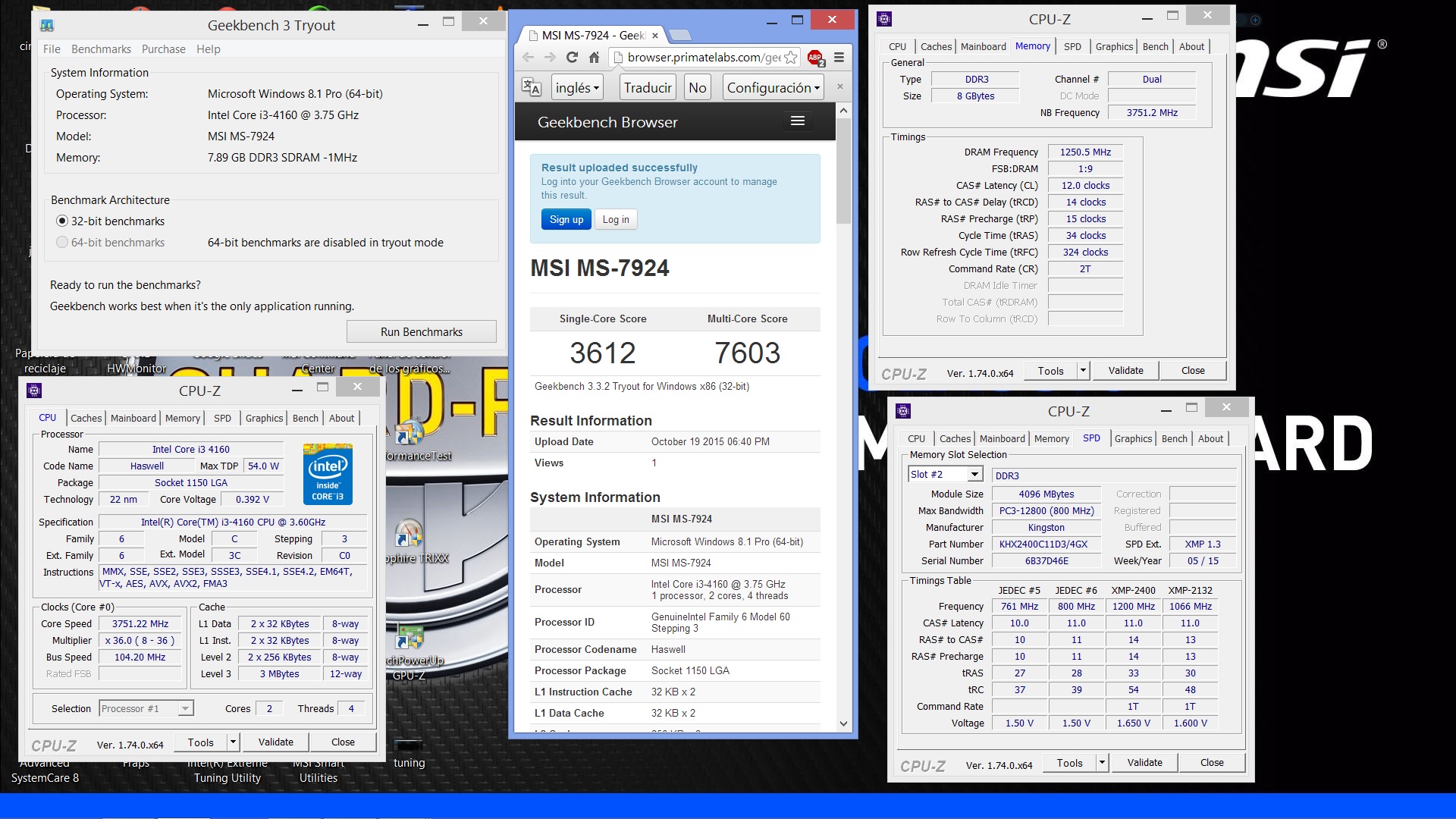
Task: Open the inglés language dropdown
Action: (x=577, y=87)
